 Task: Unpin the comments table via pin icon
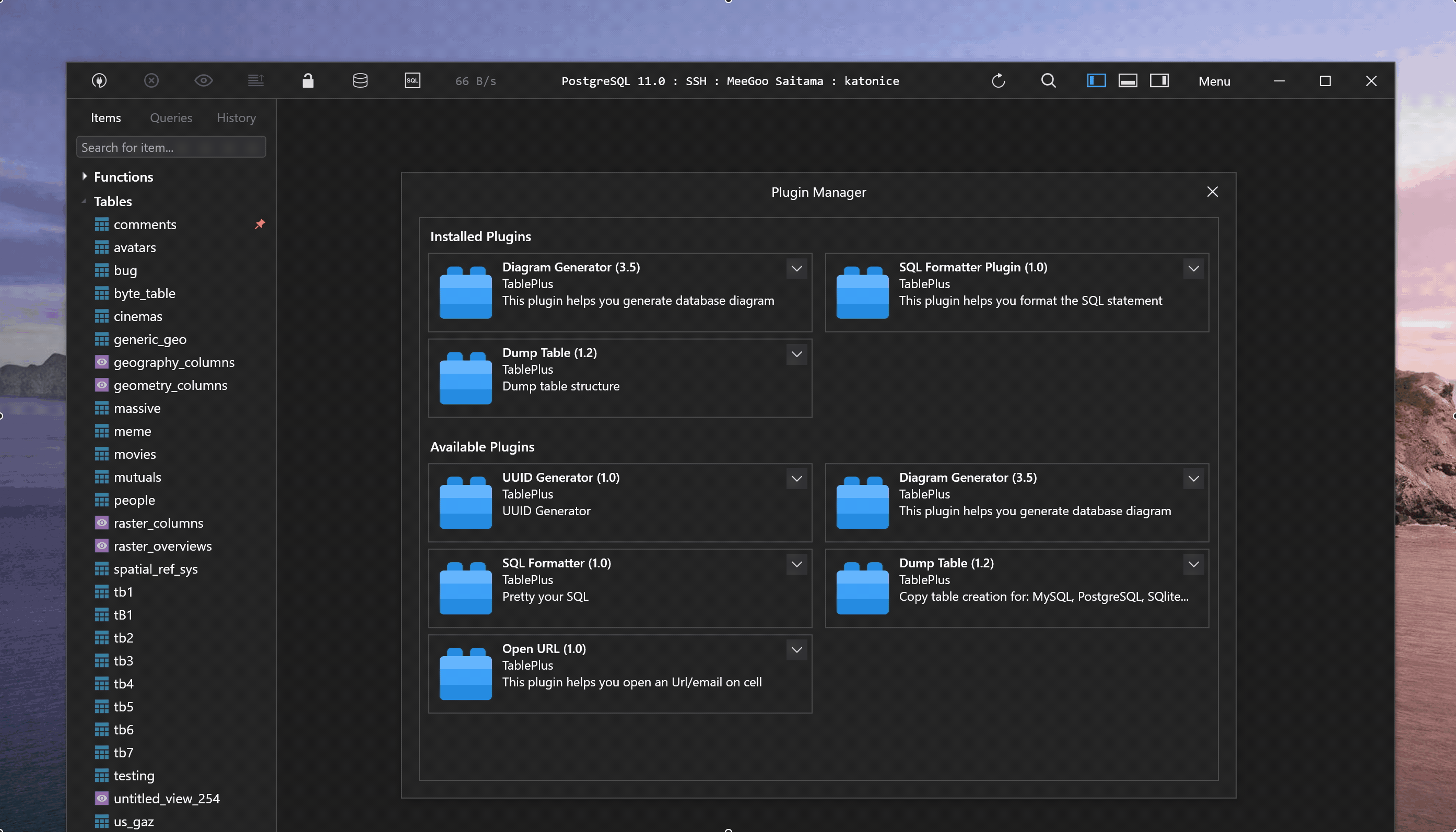tap(260, 224)
